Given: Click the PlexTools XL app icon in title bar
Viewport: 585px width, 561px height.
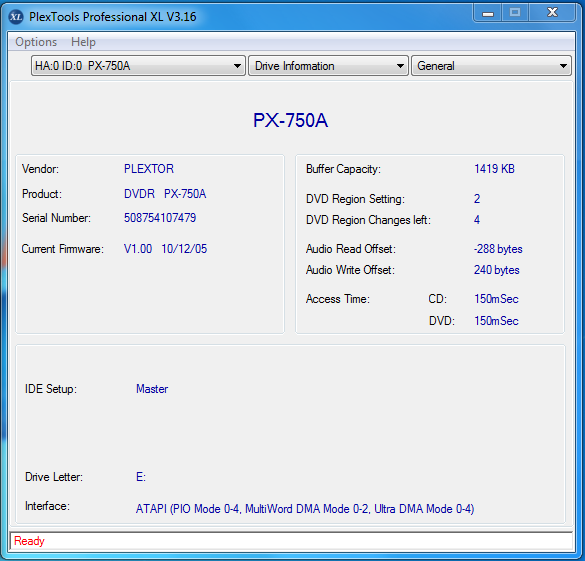Looking at the screenshot, I should click(x=16, y=17).
